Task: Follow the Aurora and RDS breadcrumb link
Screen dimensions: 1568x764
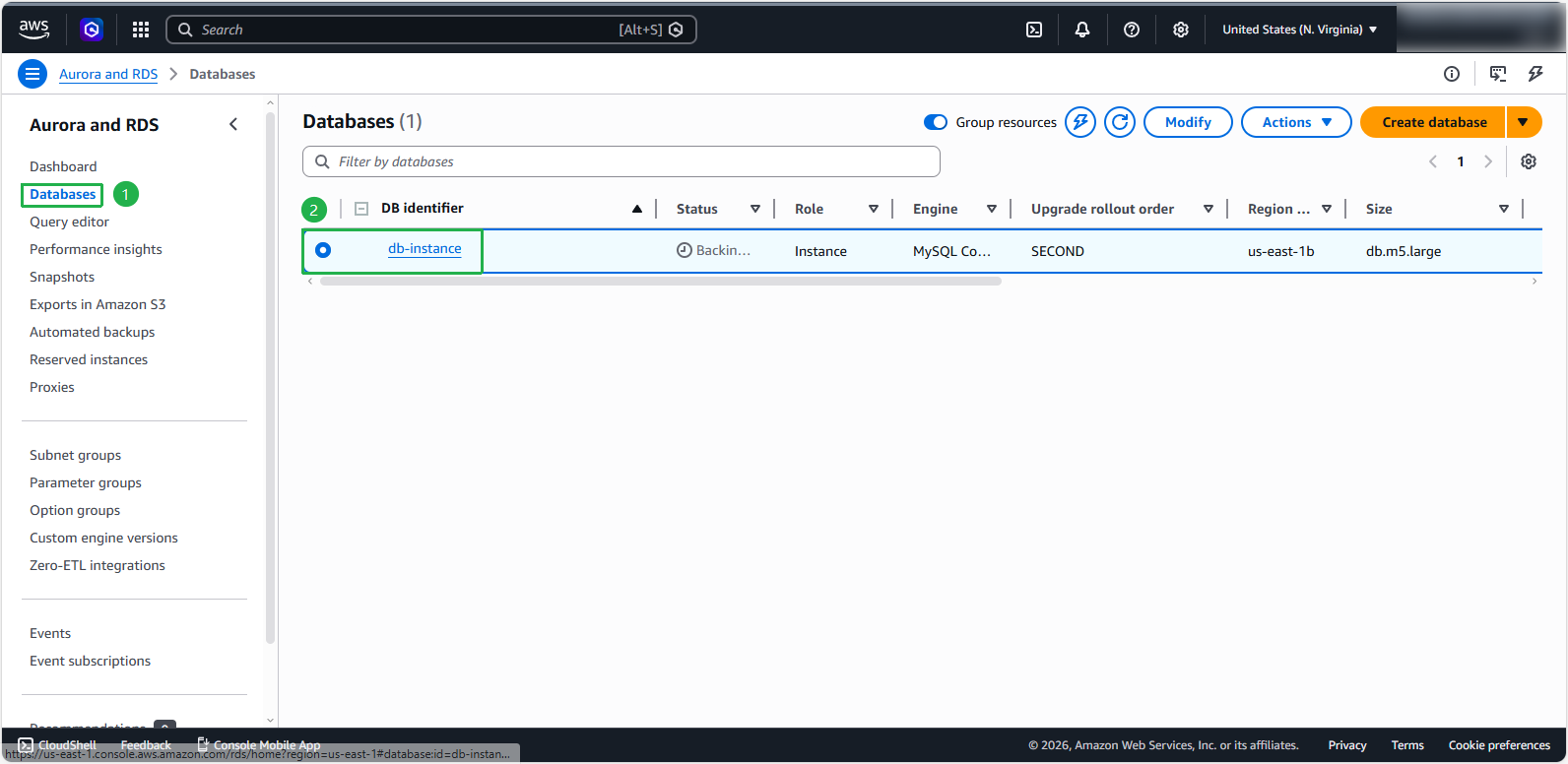Action: tap(108, 74)
